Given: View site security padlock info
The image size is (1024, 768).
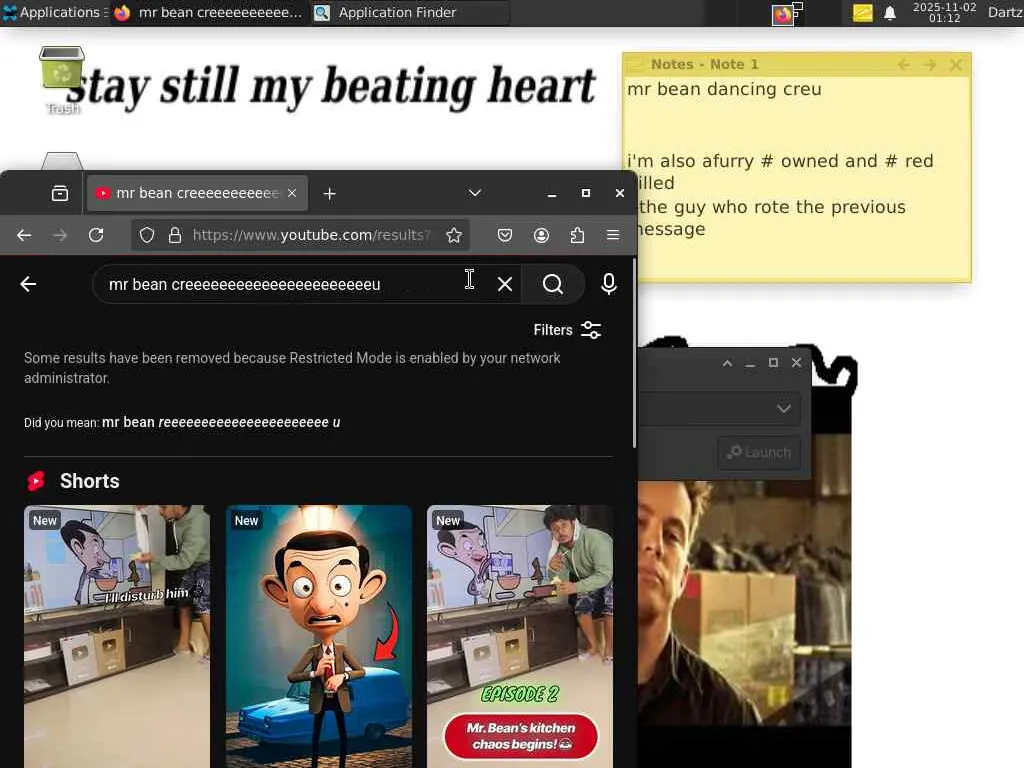Looking at the screenshot, I should click(175, 235).
